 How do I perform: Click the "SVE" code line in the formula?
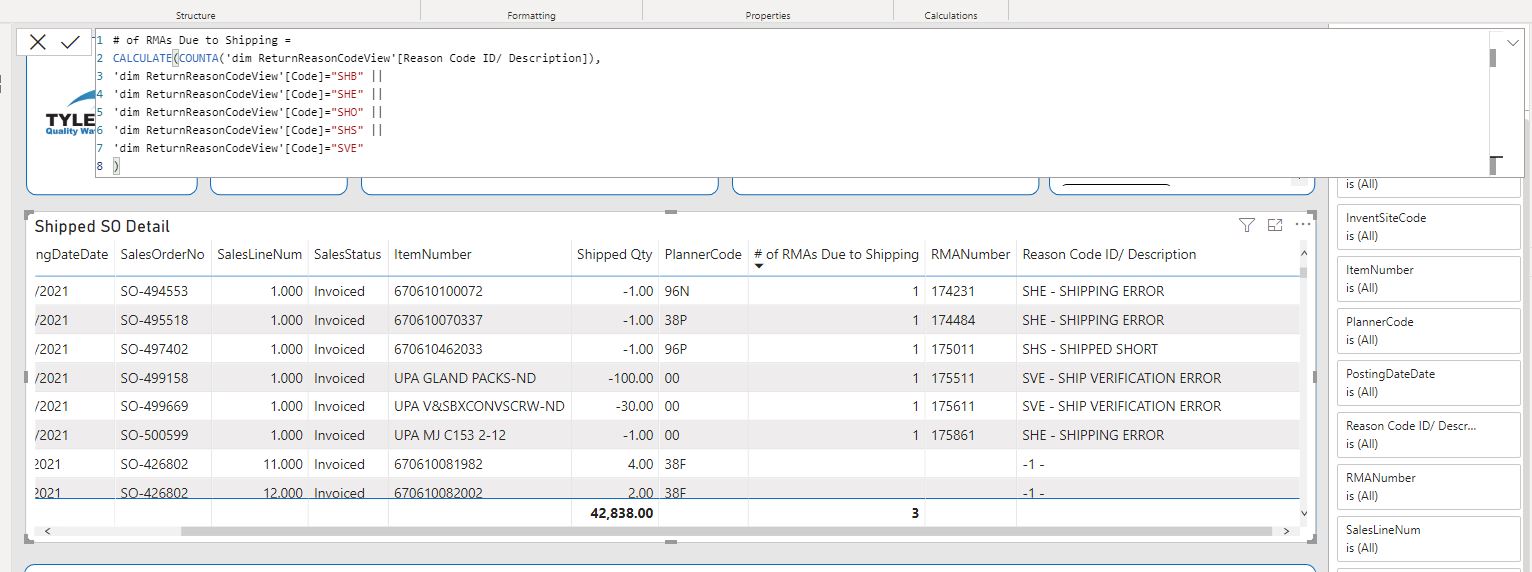(x=238, y=148)
